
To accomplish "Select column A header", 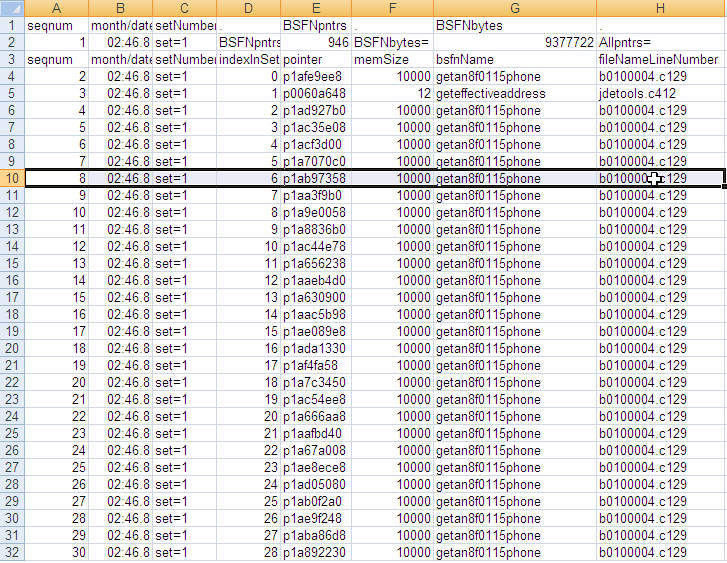I will 57,8.
